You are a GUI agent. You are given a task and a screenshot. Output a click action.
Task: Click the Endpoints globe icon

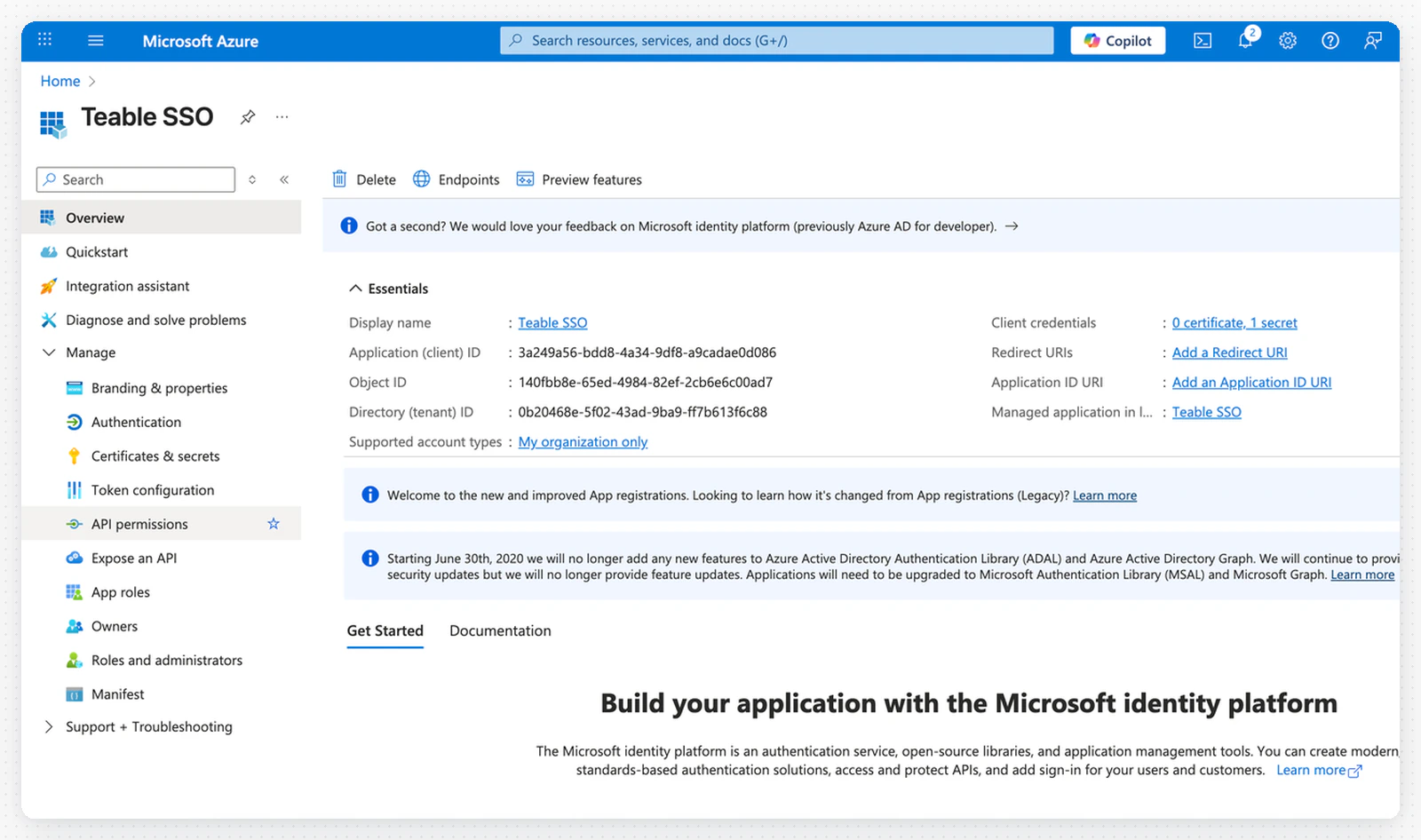pyautogui.click(x=422, y=179)
